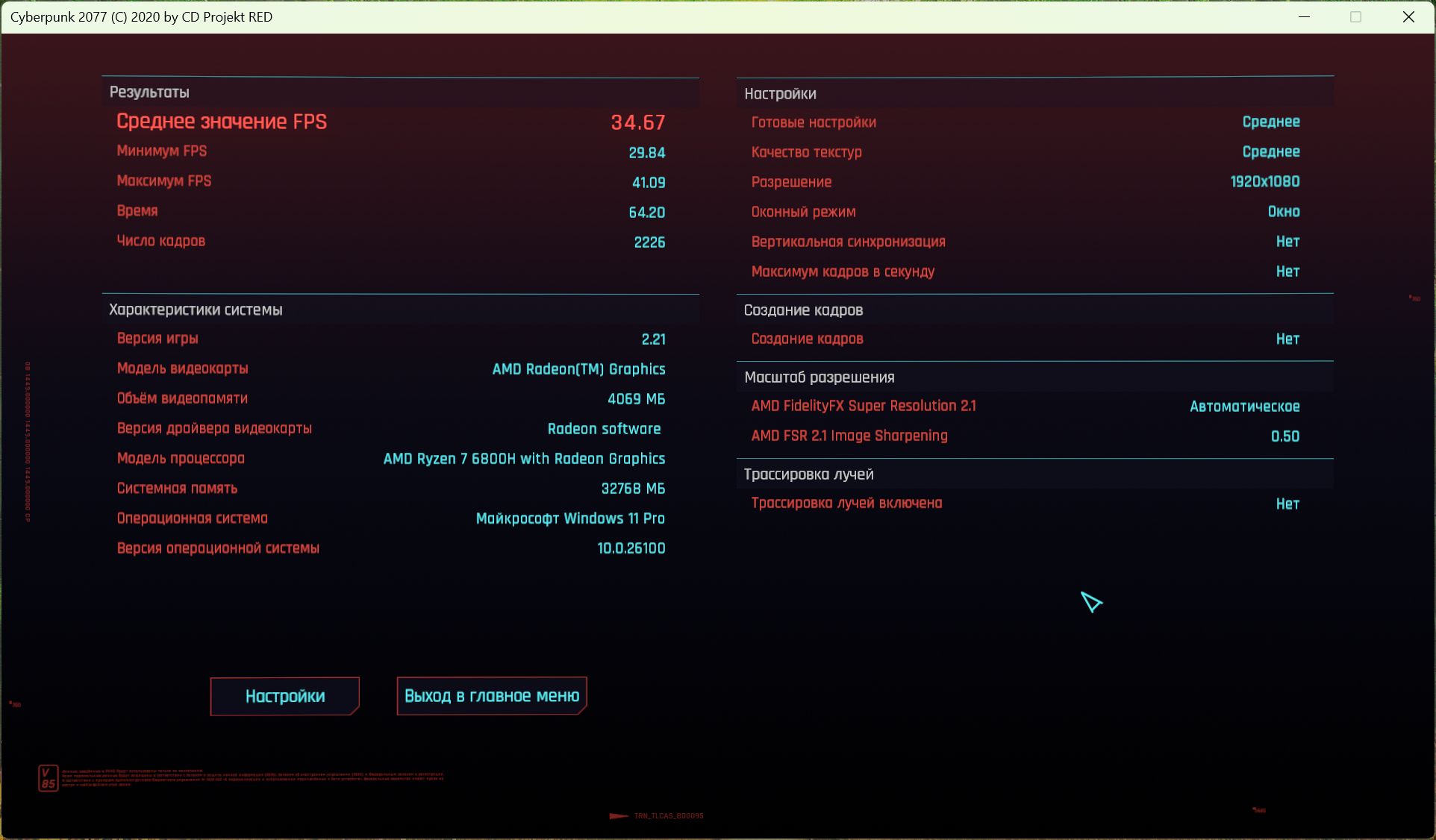1436x840 pixels.
Task: Click Оконный режим value Окно
Action: pyautogui.click(x=1284, y=212)
